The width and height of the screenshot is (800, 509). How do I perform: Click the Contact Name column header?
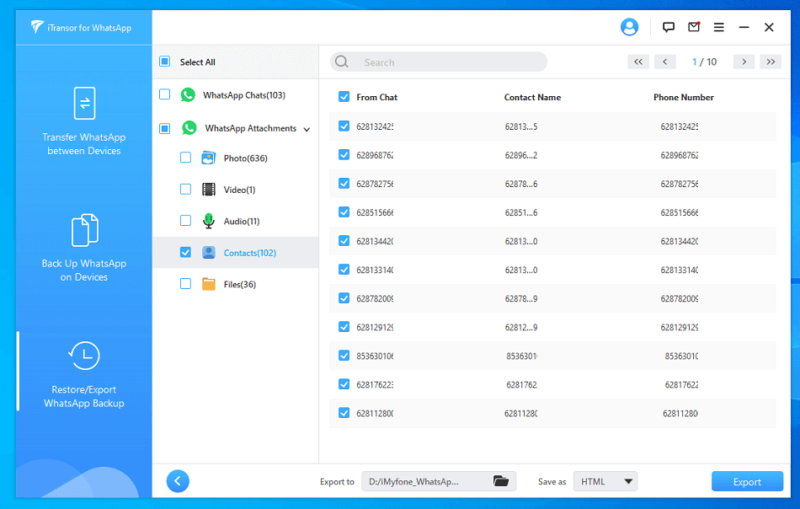(532, 97)
